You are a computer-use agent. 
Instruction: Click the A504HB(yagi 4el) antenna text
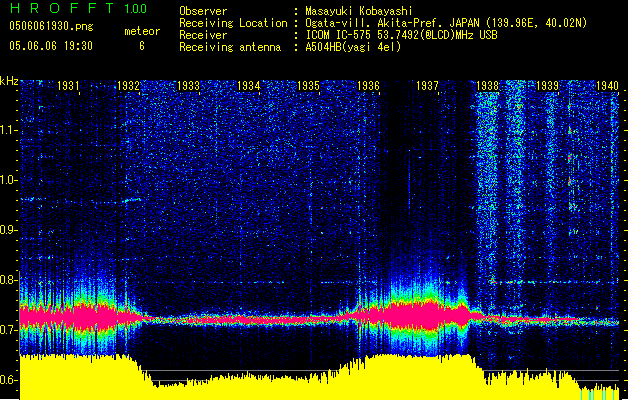353,47
